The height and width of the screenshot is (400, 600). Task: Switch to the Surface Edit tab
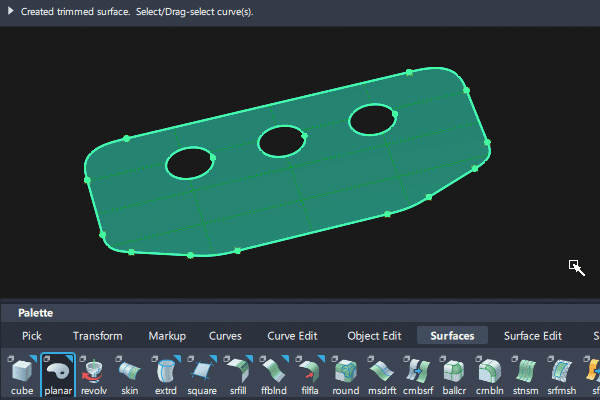(x=533, y=336)
